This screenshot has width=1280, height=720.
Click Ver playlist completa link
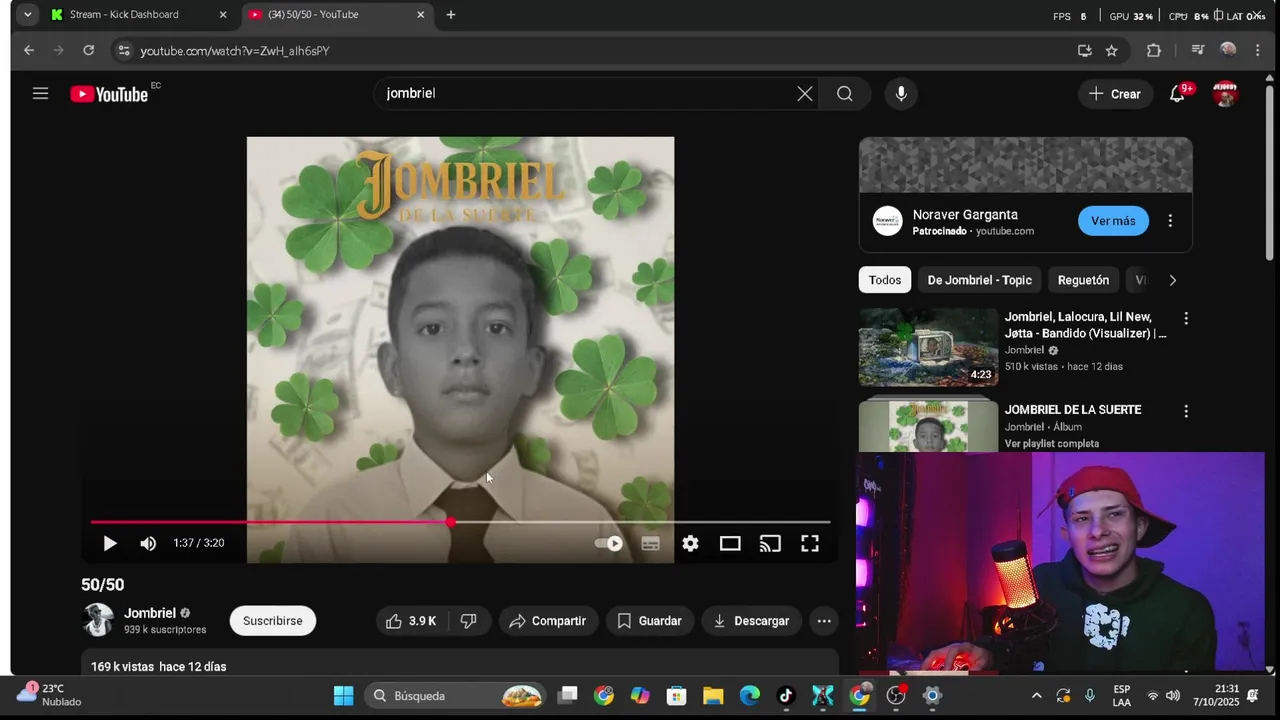pyautogui.click(x=1052, y=444)
